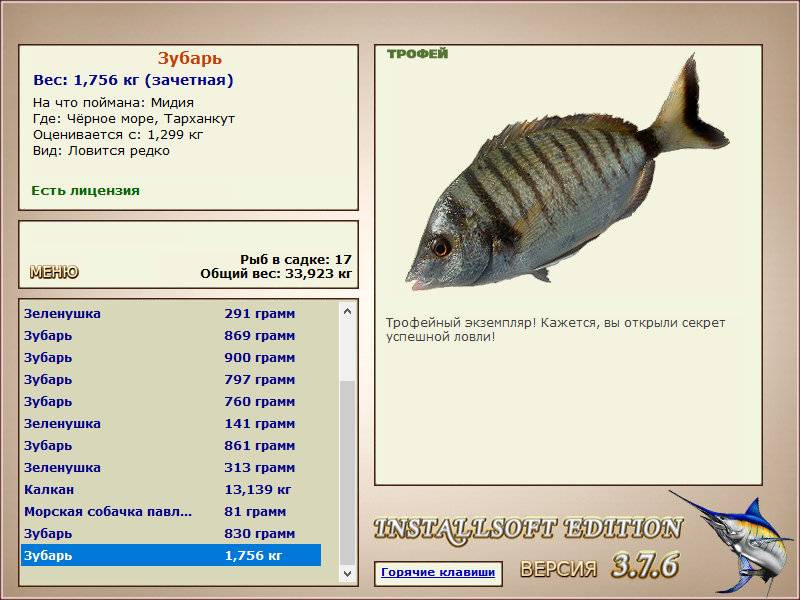Select the fish list scrollbar thumb
Screen dimensions: 800x600
pyautogui.click(x=347, y=472)
